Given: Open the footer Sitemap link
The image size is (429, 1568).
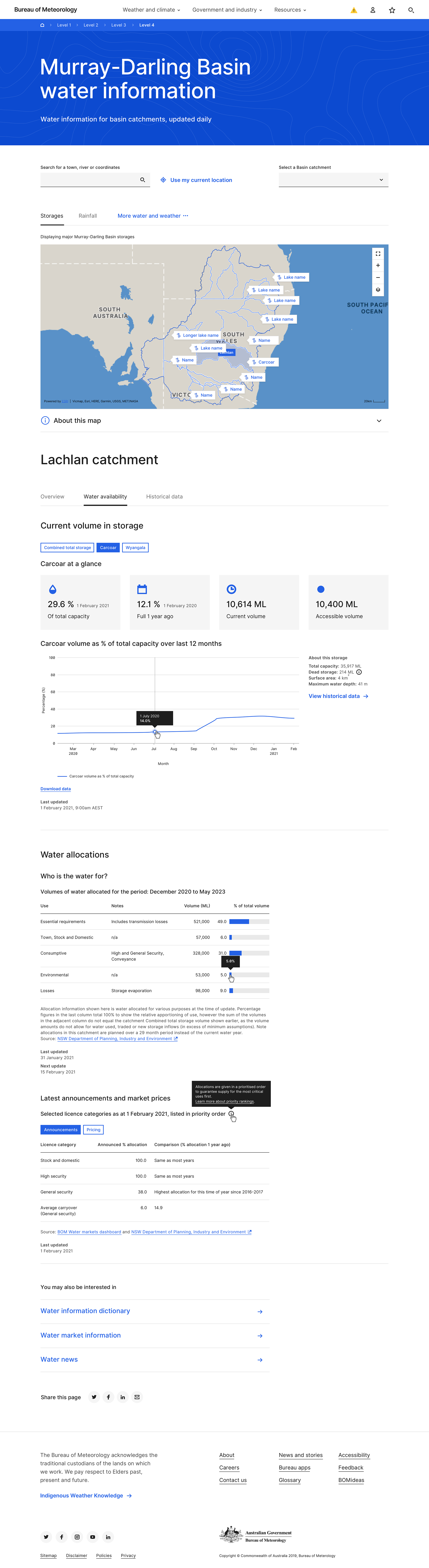Looking at the screenshot, I should point(48,1555).
